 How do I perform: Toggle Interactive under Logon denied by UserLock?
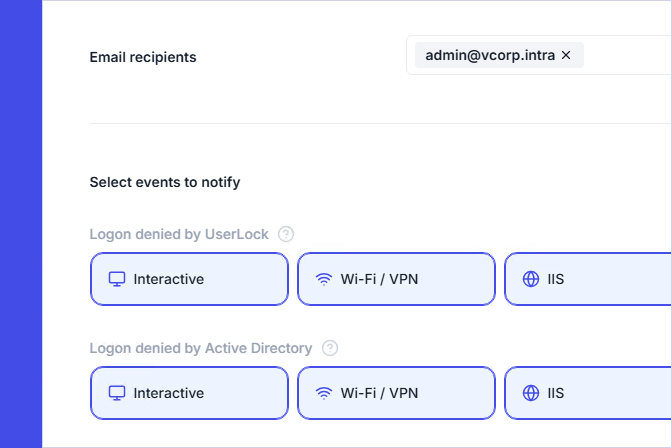click(x=189, y=279)
